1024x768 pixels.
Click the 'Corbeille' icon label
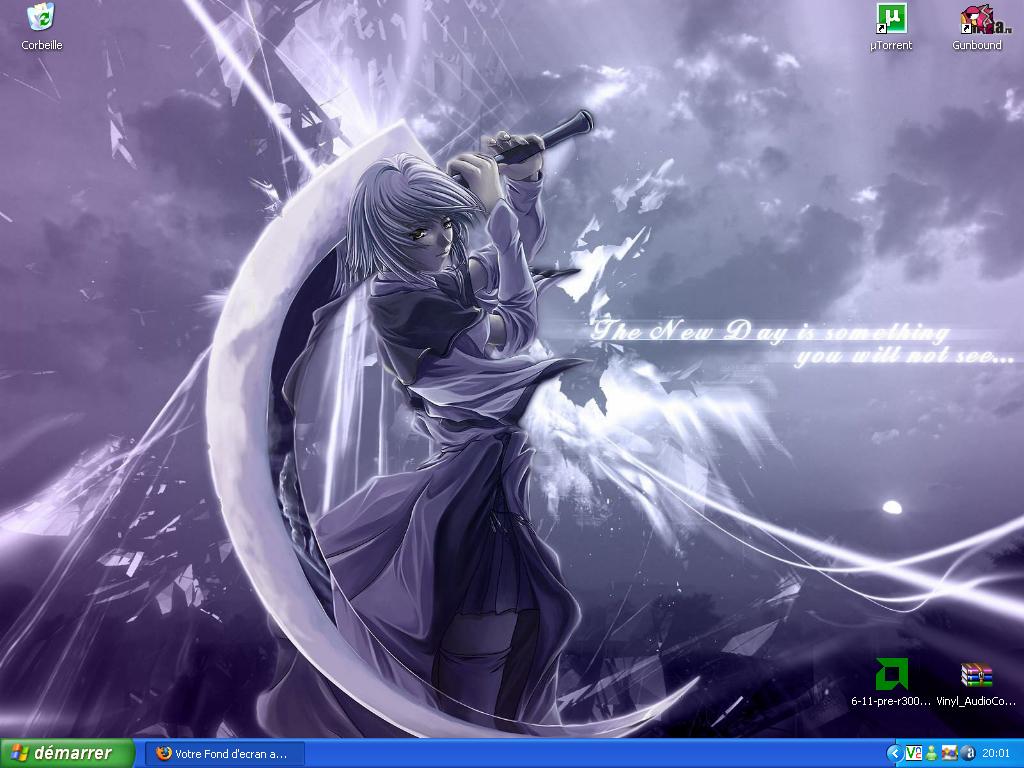42,45
